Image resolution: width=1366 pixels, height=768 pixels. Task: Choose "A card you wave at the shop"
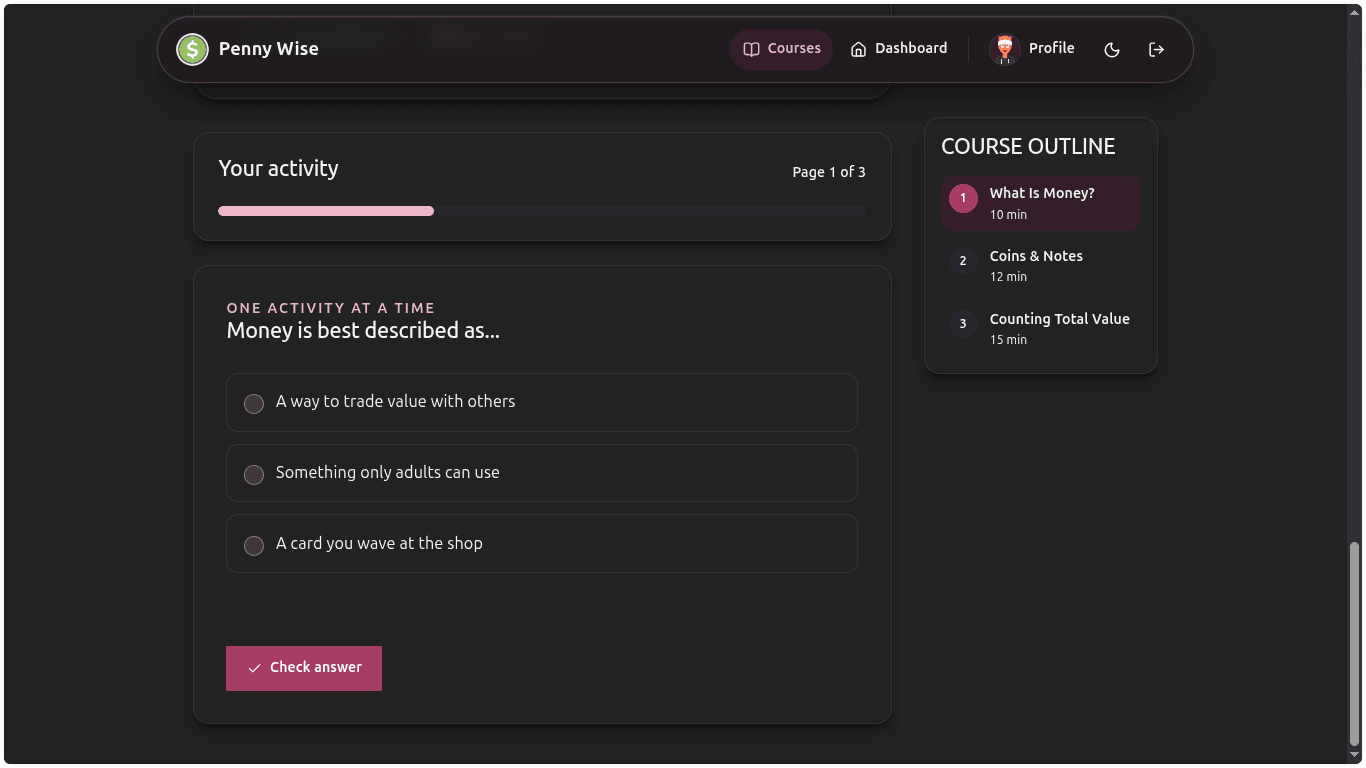point(542,544)
